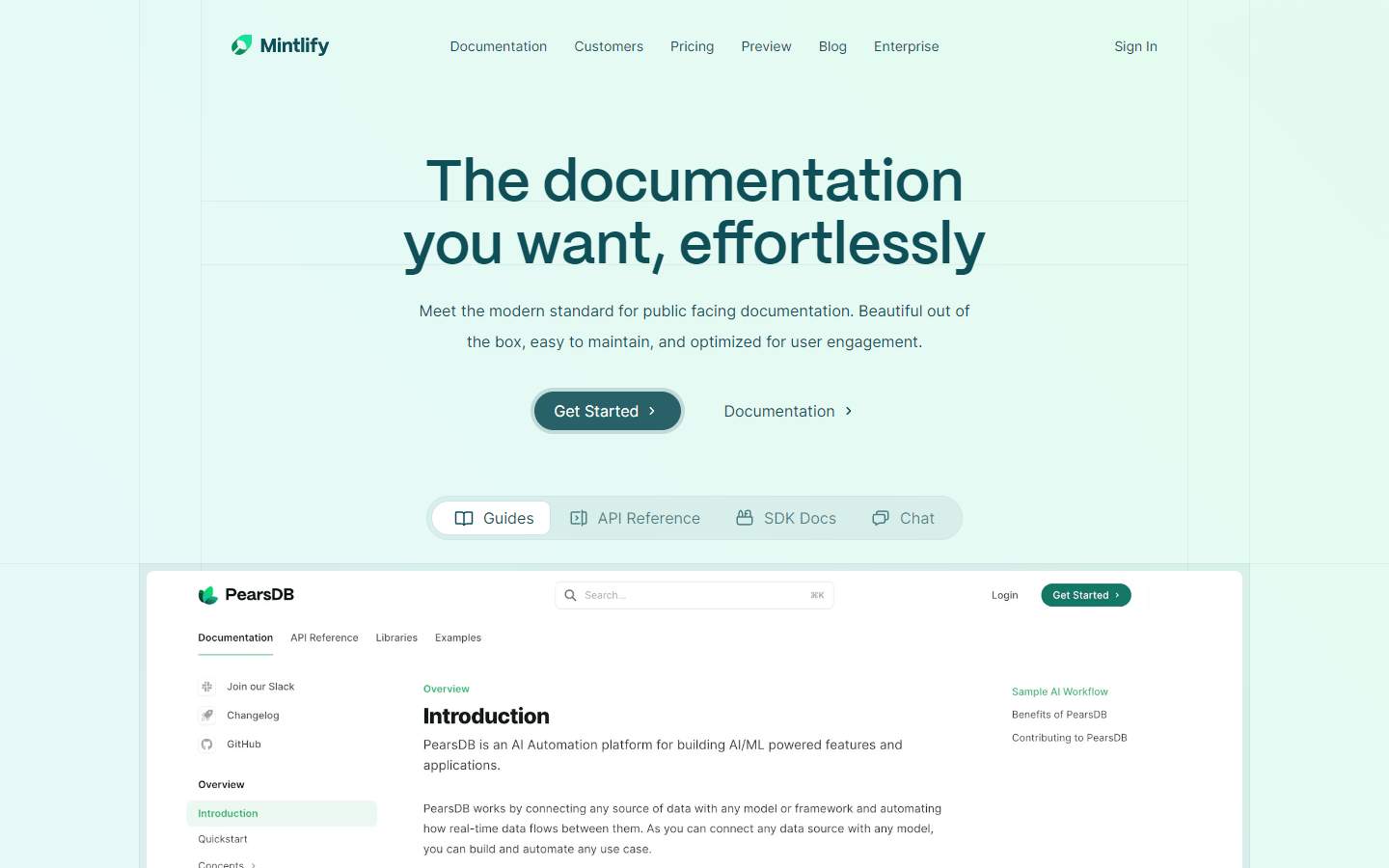The image size is (1389, 868).
Task: Switch to the API Reference tab
Action: [635, 518]
